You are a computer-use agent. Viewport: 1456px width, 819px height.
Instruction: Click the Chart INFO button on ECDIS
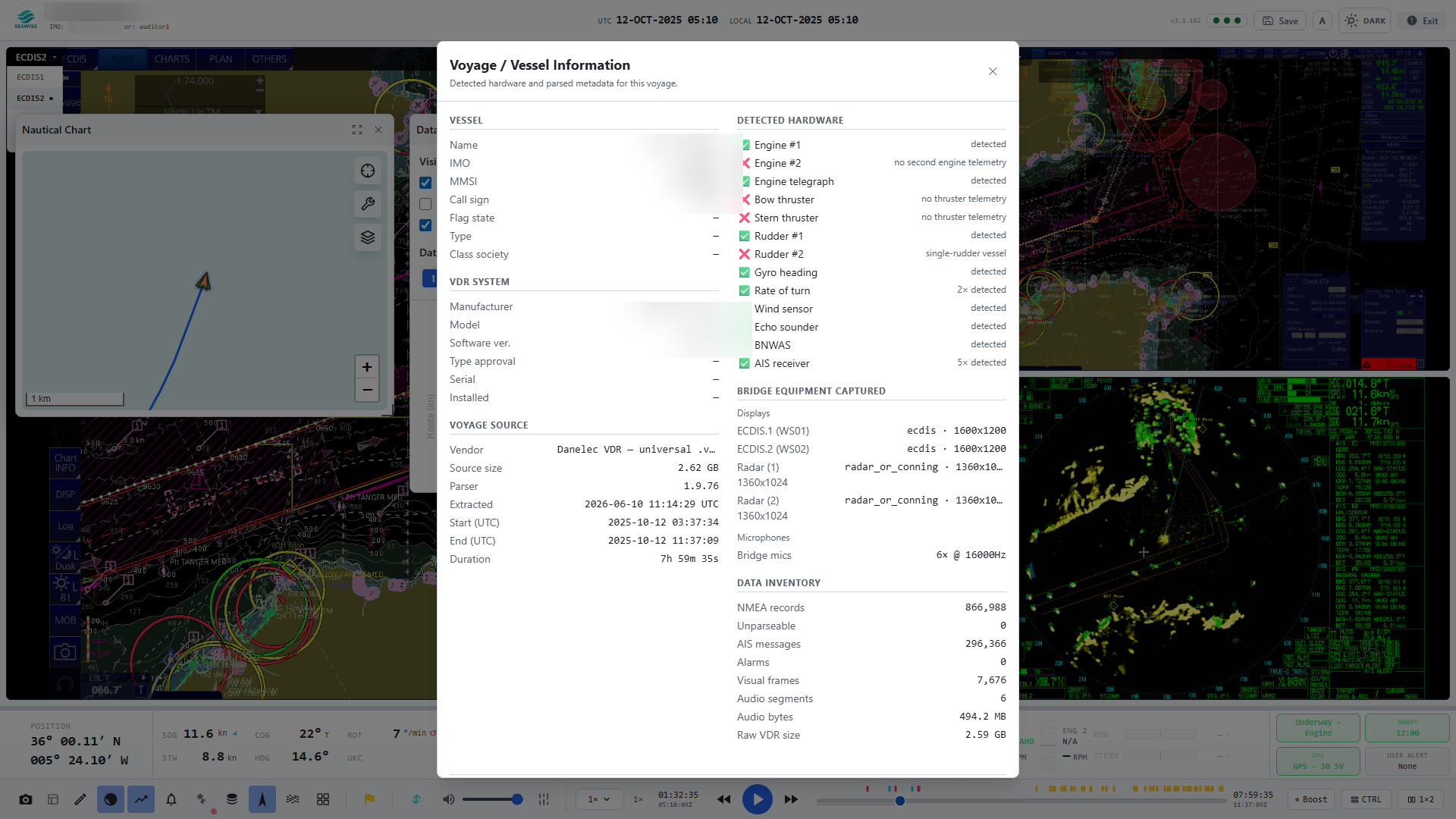coord(65,463)
